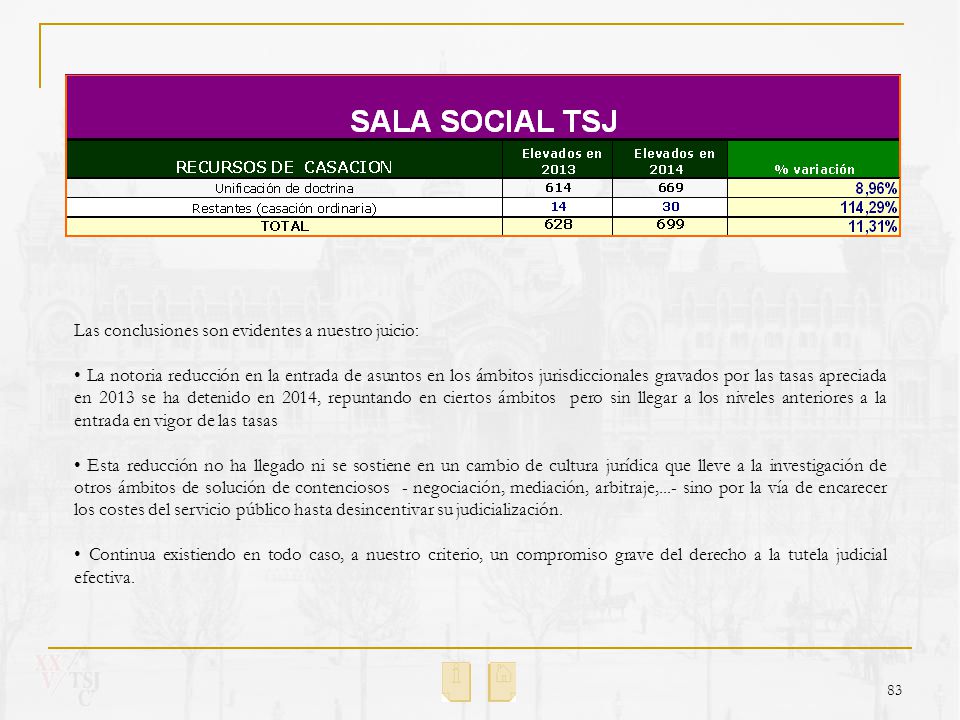Select the TOTAL row label

coord(284,226)
